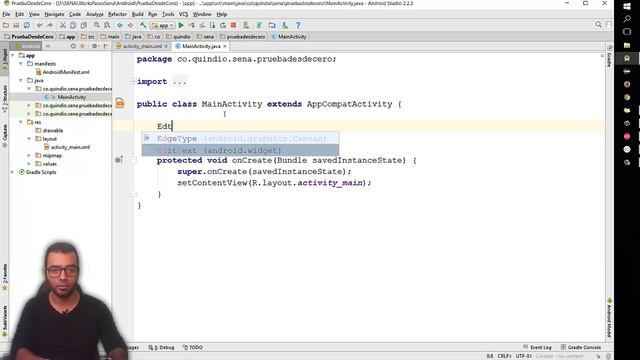
Task: Click the Save All toolbar icon
Action: (x=16, y=25)
